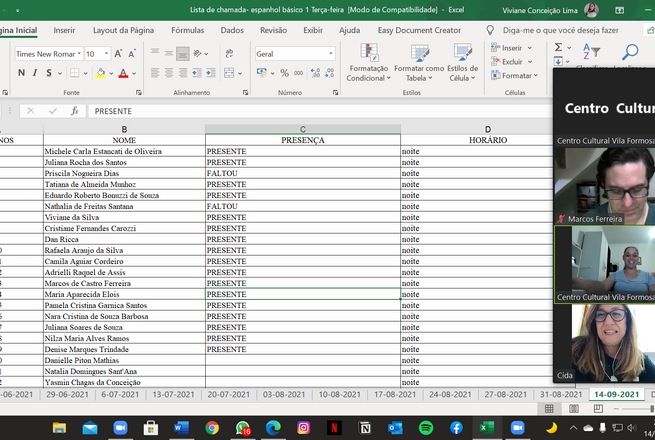Open Dados ribbon tab
Image resolution: width=655 pixels, height=440 pixels.
(x=232, y=30)
